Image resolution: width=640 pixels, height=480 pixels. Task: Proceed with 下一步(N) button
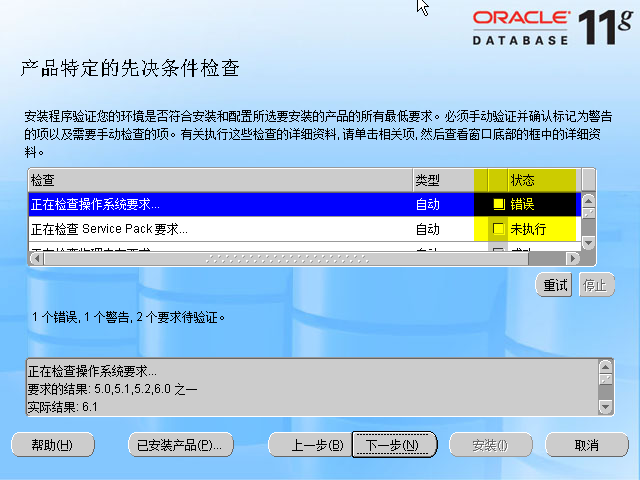[x=394, y=444]
